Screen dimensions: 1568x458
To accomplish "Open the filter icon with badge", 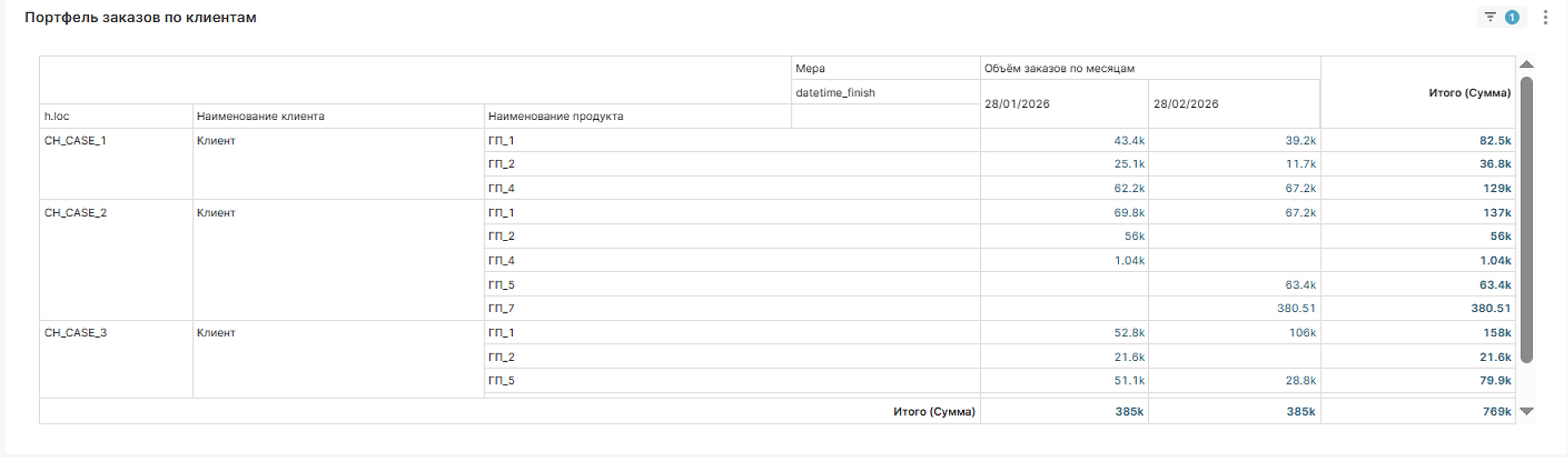I will [x=1500, y=17].
